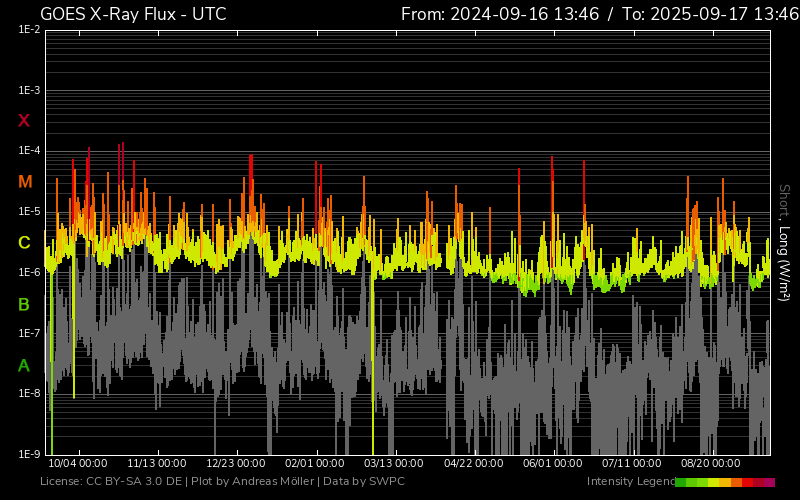Click the 1E-6 y-axis value

pos(29,272)
